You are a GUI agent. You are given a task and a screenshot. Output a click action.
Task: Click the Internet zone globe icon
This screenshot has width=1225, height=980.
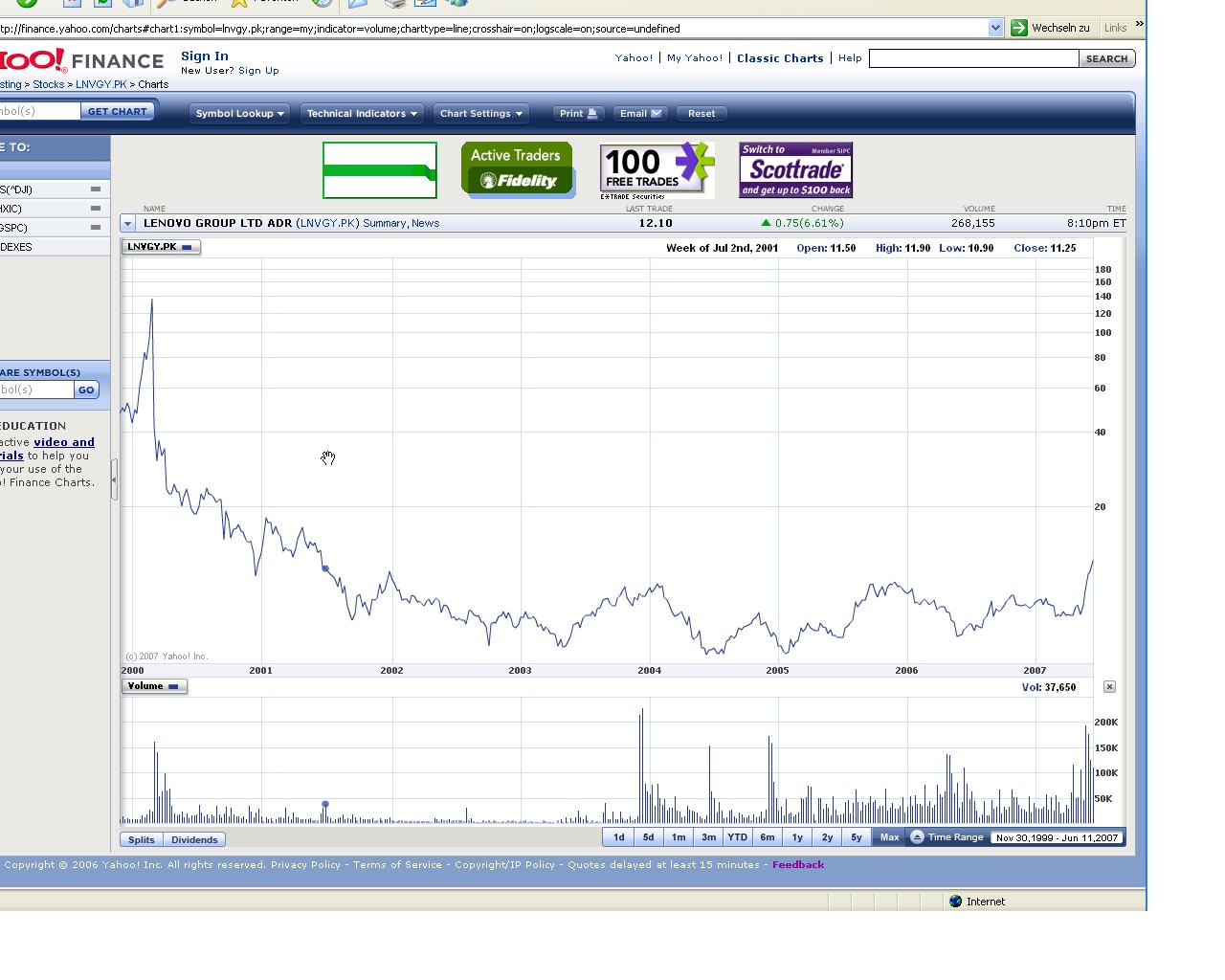955,902
